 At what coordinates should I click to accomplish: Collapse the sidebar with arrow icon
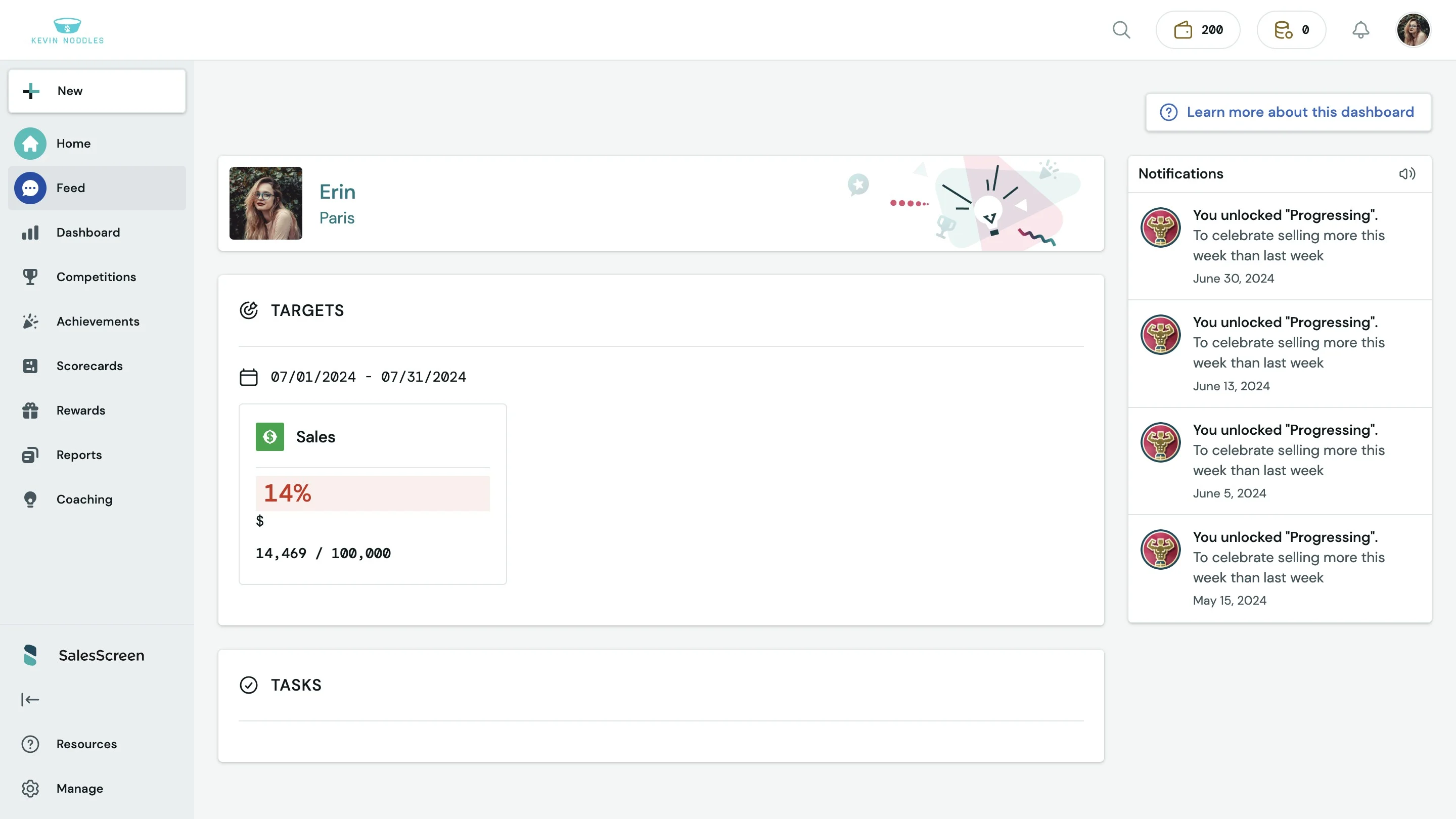click(x=30, y=700)
